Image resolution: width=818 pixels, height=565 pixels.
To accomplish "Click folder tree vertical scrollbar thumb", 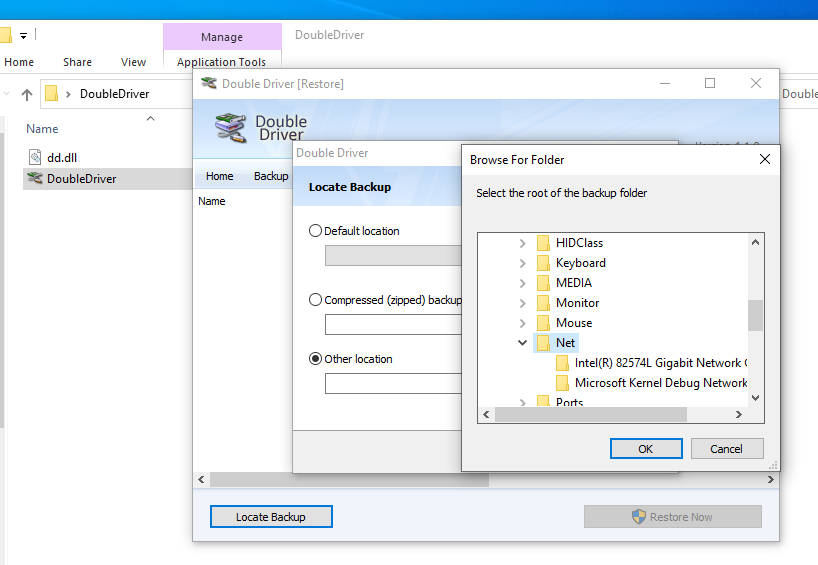I will [x=755, y=315].
